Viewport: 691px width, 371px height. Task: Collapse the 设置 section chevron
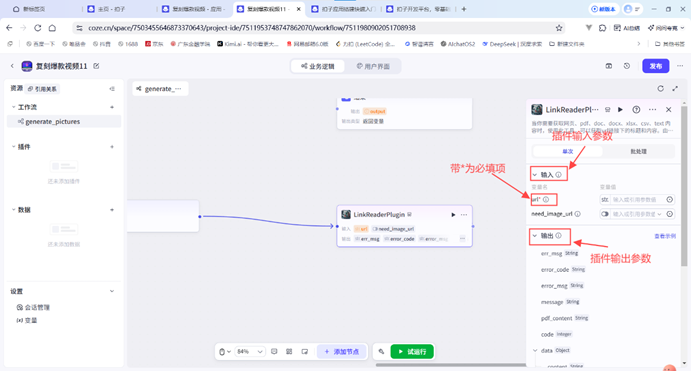pos(112,291)
